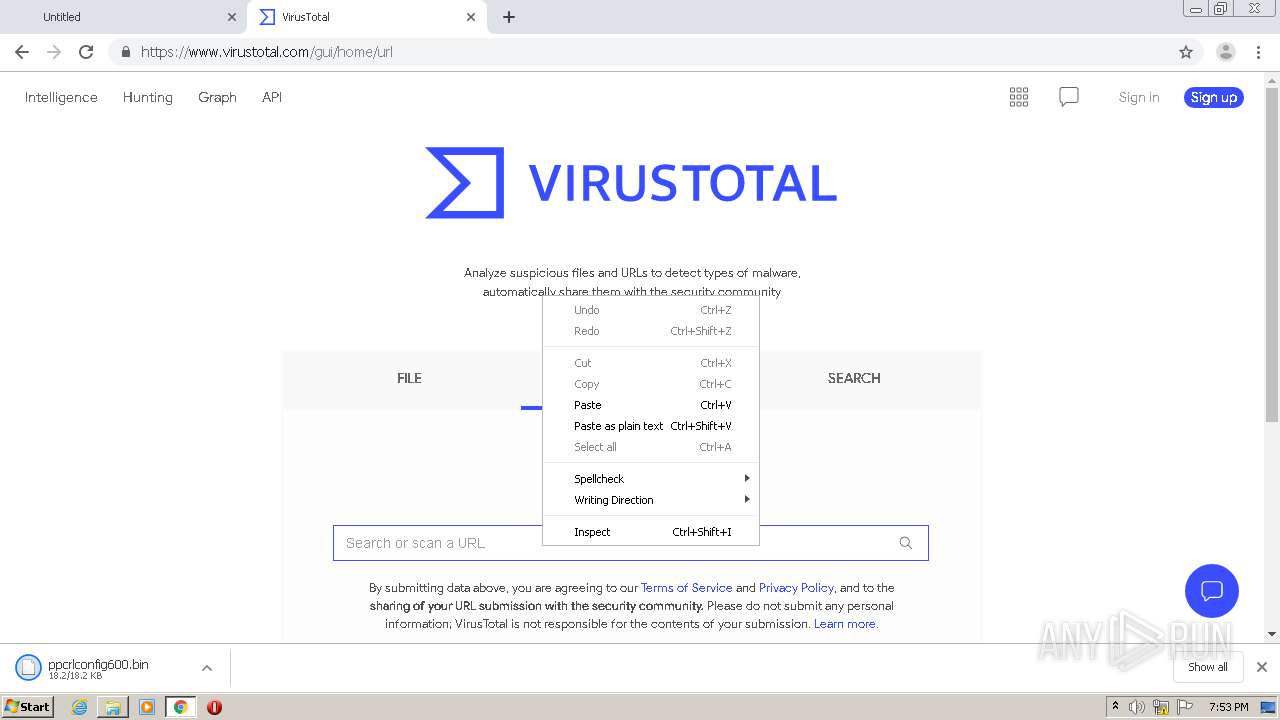Close the VirusTotal tab
The height and width of the screenshot is (720, 1280).
click(x=471, y=17)
